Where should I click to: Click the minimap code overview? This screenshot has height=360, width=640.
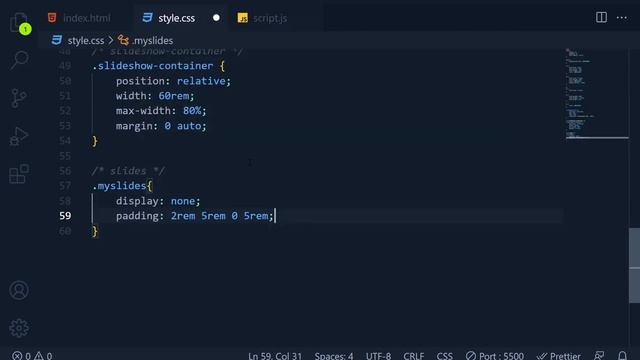pos(597,94)
